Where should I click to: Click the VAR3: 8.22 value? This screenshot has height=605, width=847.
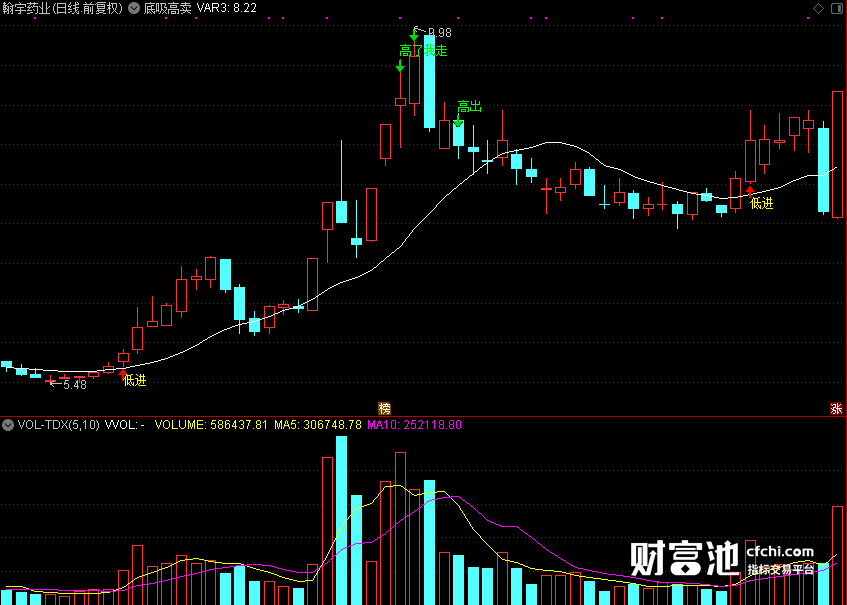point(226,8)
